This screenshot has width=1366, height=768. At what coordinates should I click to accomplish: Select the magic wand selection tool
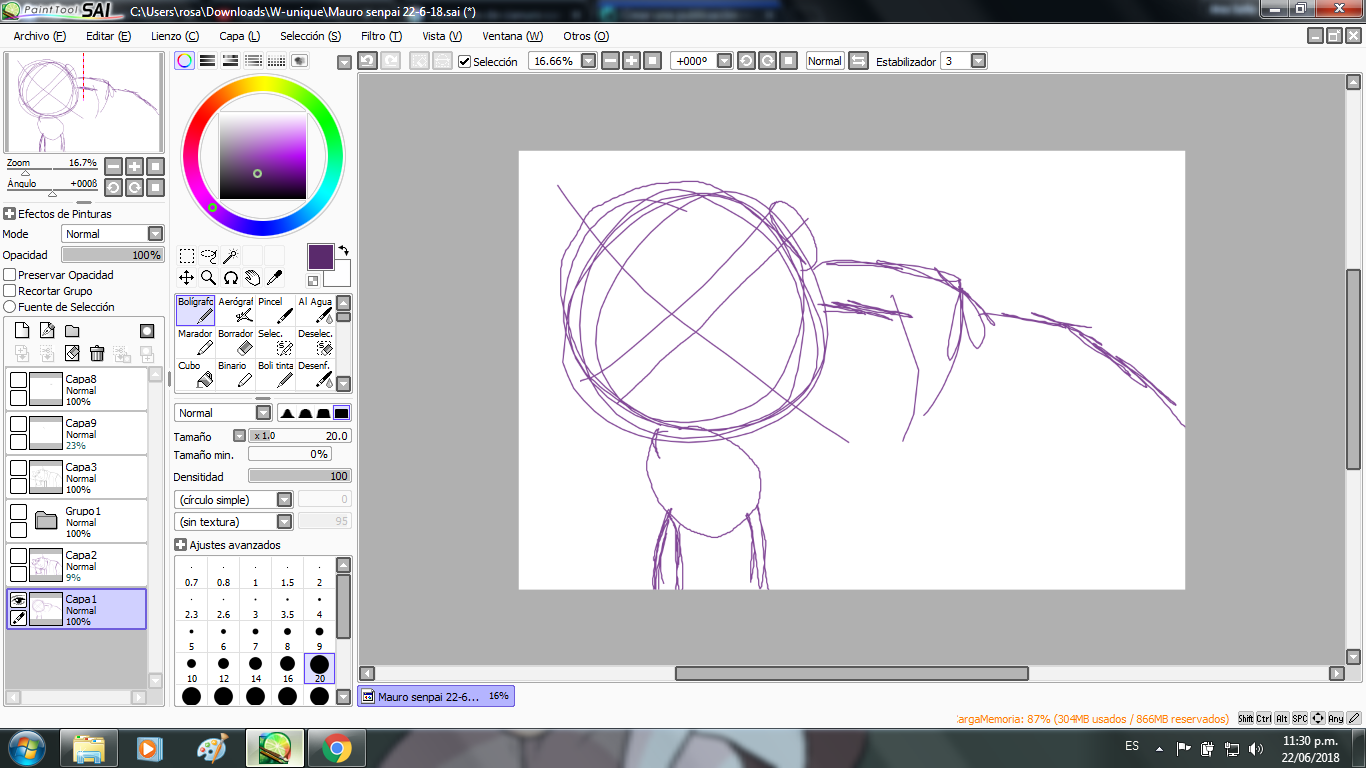pos(230,256)
